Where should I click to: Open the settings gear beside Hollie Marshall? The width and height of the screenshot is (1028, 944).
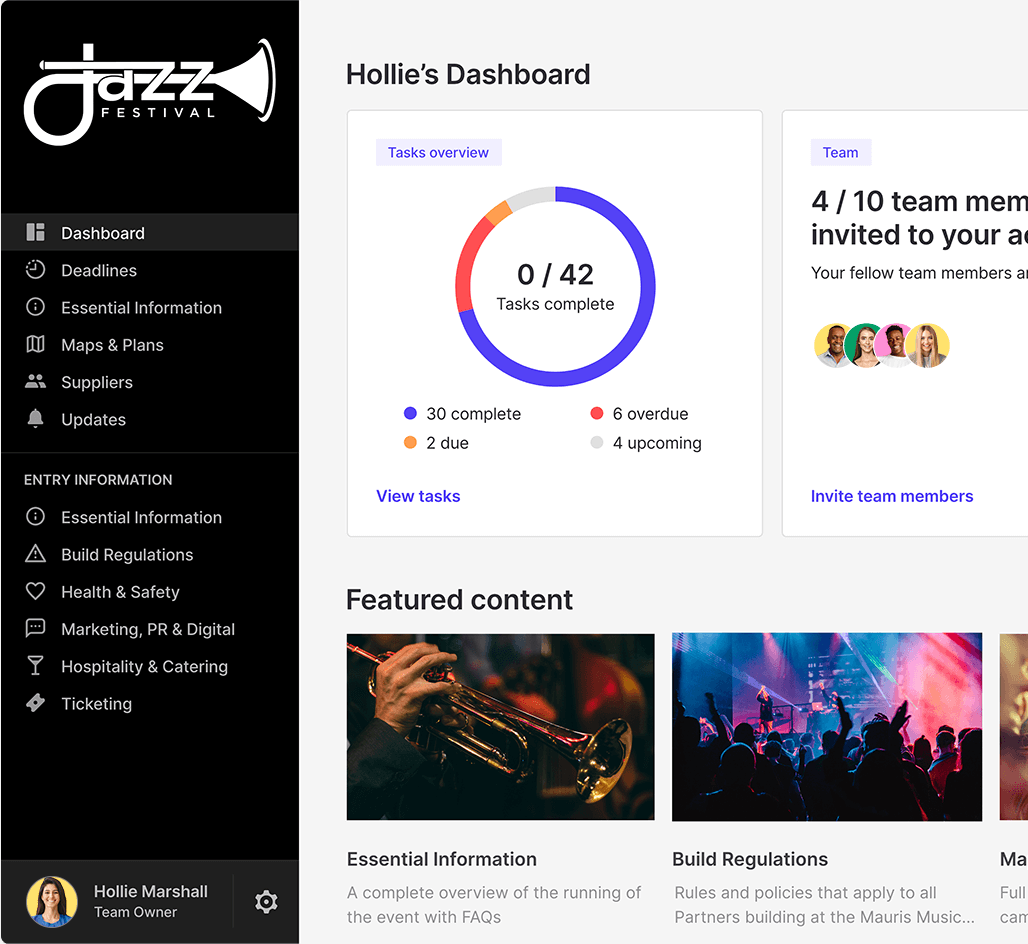tap(266, 901)
